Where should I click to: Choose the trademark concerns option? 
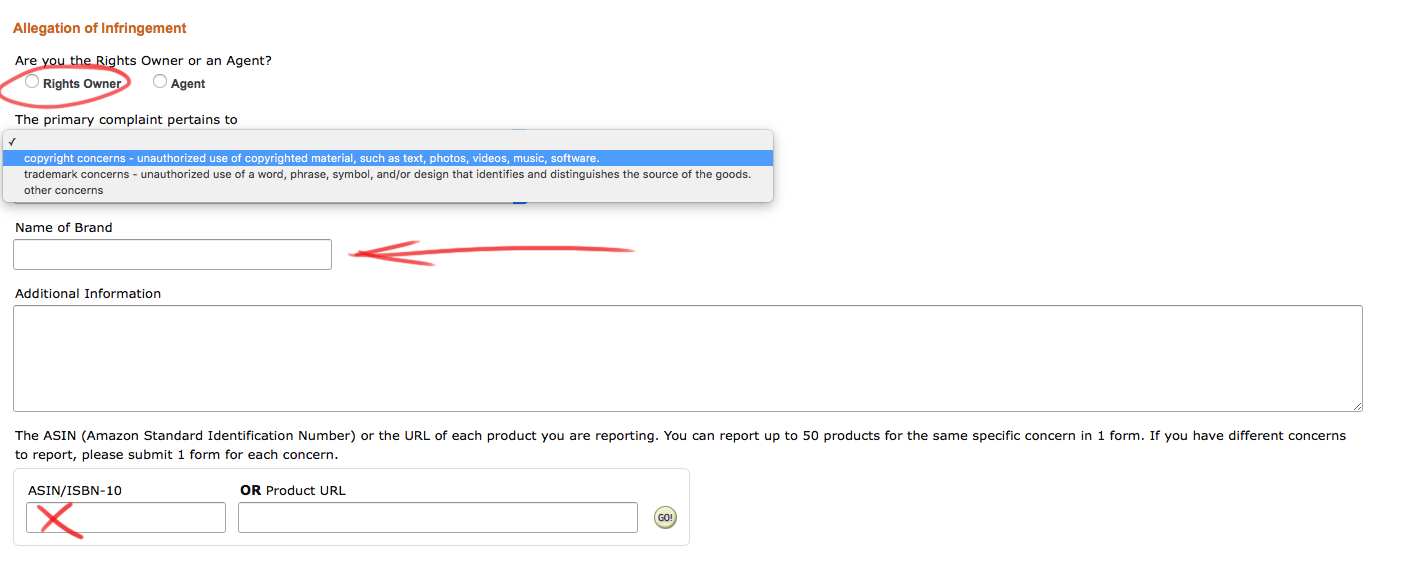coord(388,174)
